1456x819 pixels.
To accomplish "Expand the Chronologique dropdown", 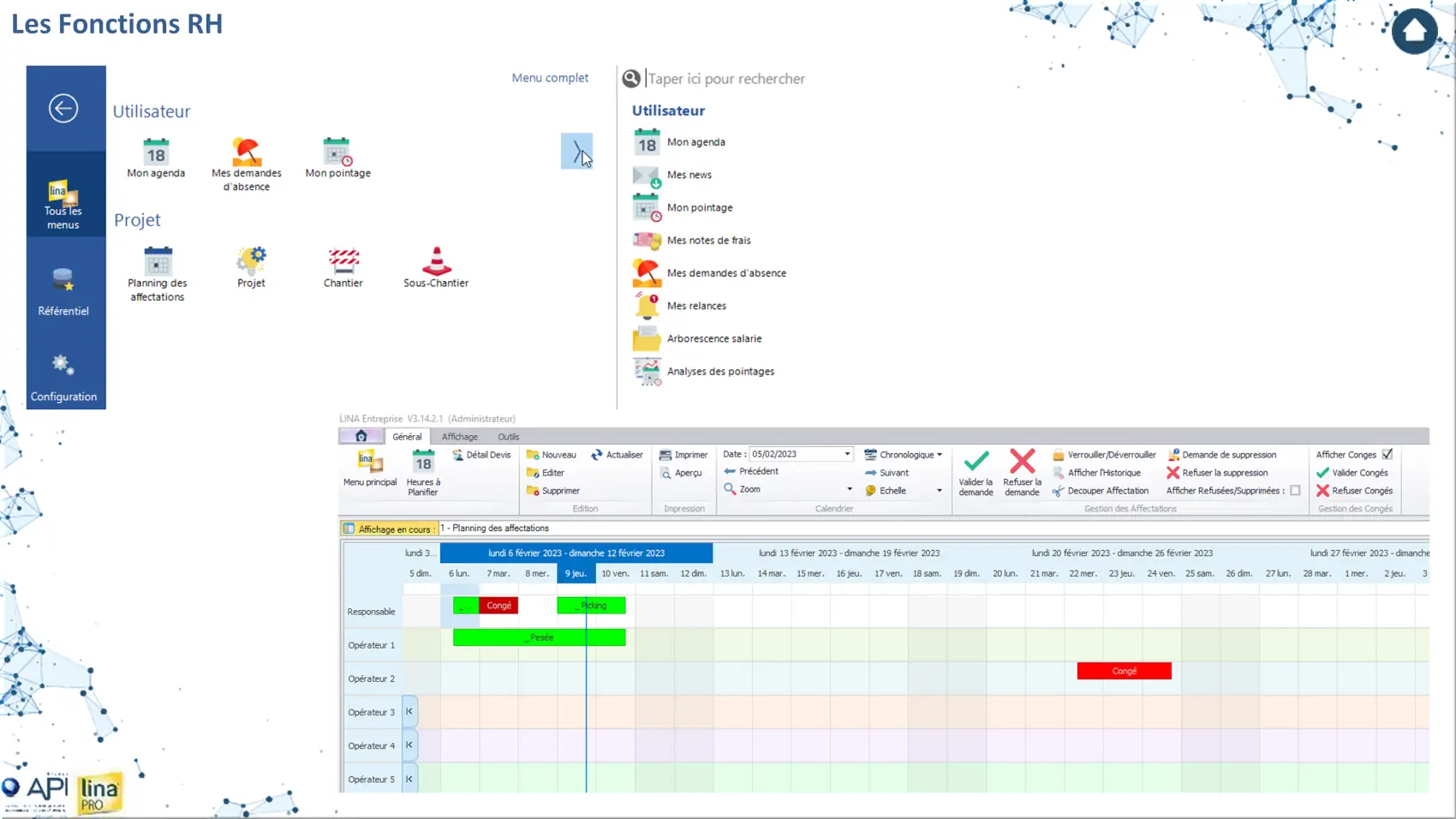I will (x=940, y=455).
